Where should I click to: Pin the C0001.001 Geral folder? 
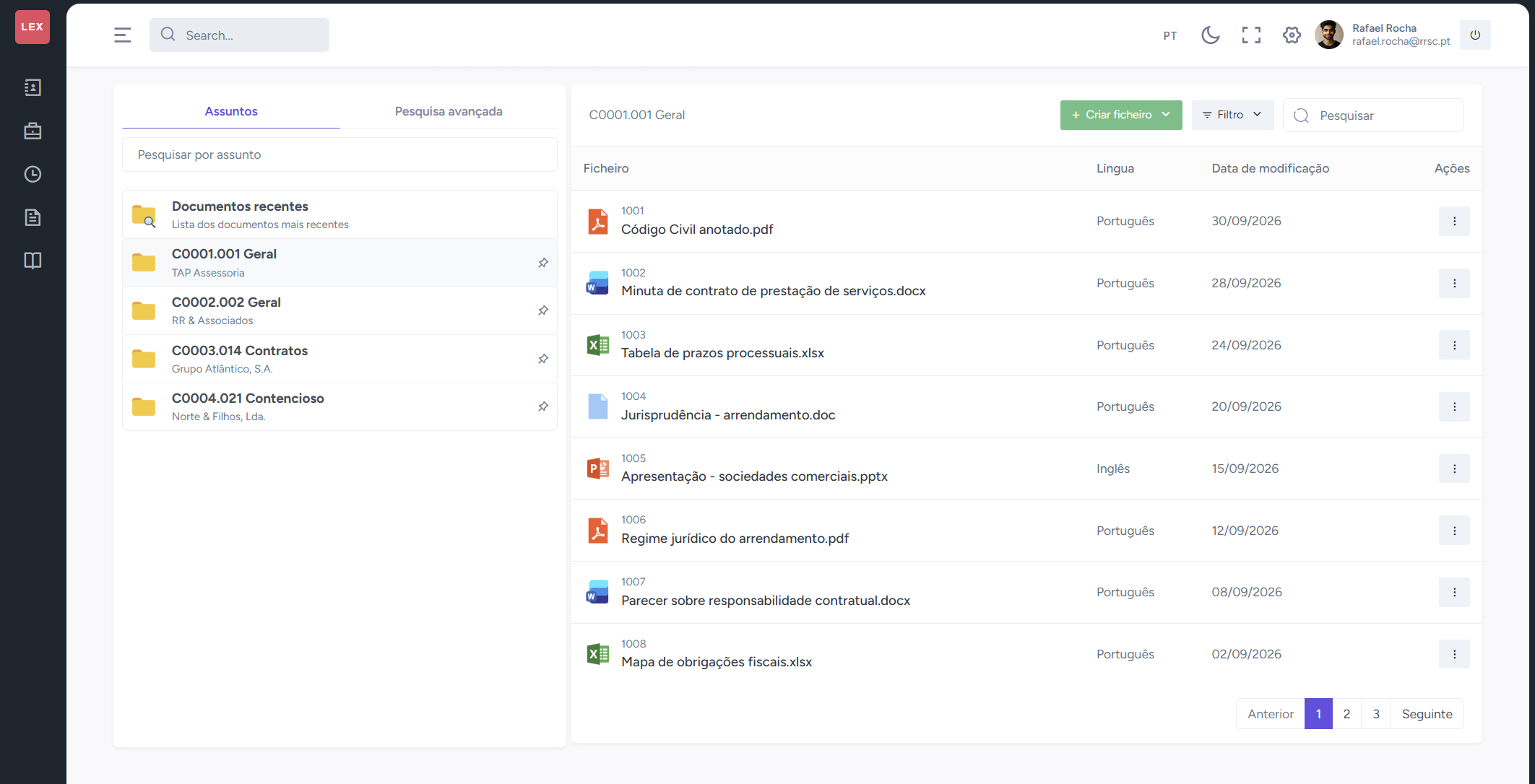(543, 263)
